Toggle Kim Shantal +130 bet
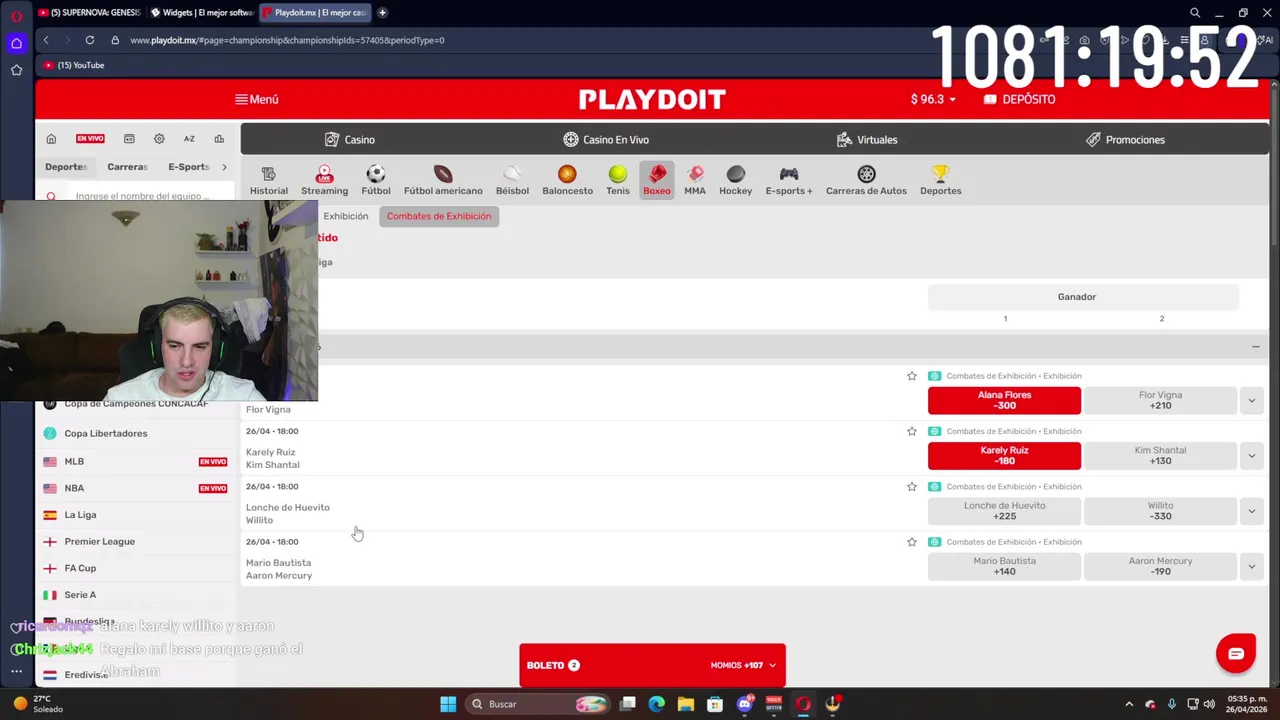 [1160, 455]
